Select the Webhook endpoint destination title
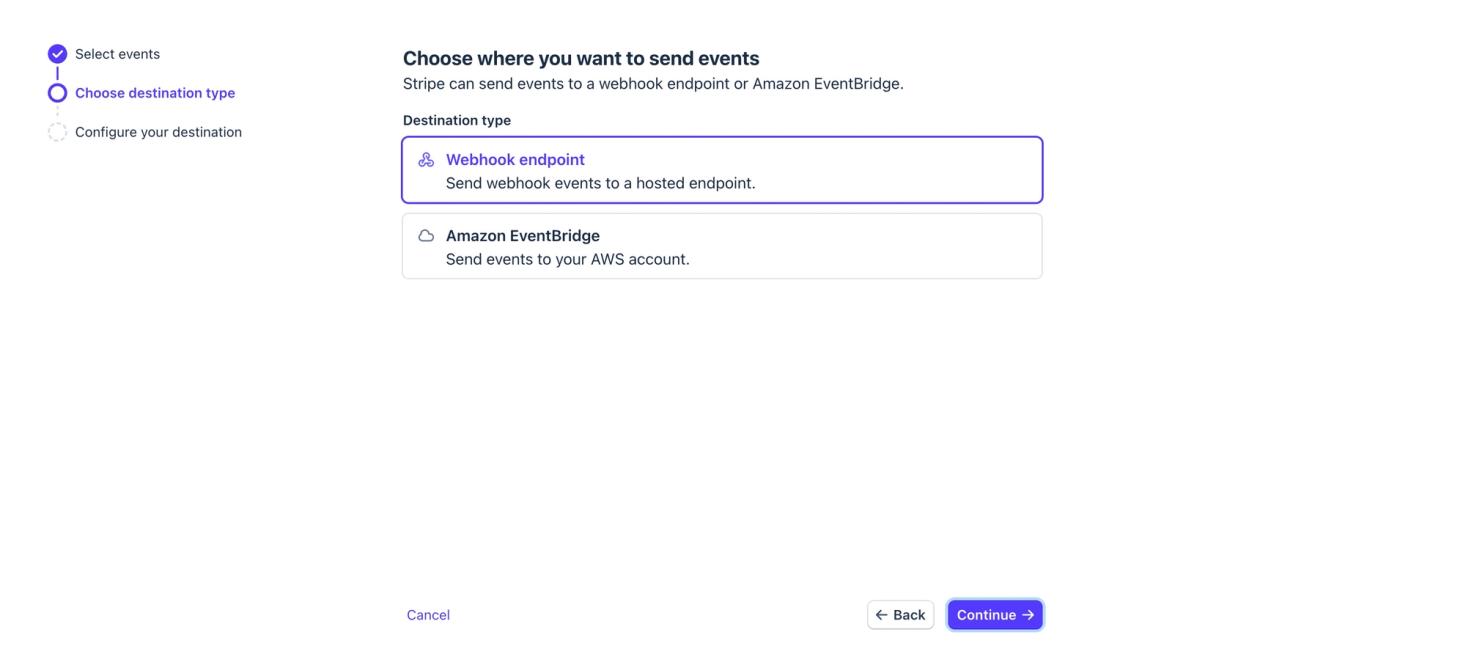Image resolution: width=1466 pixels, height=654 pixels. [515, 160]
